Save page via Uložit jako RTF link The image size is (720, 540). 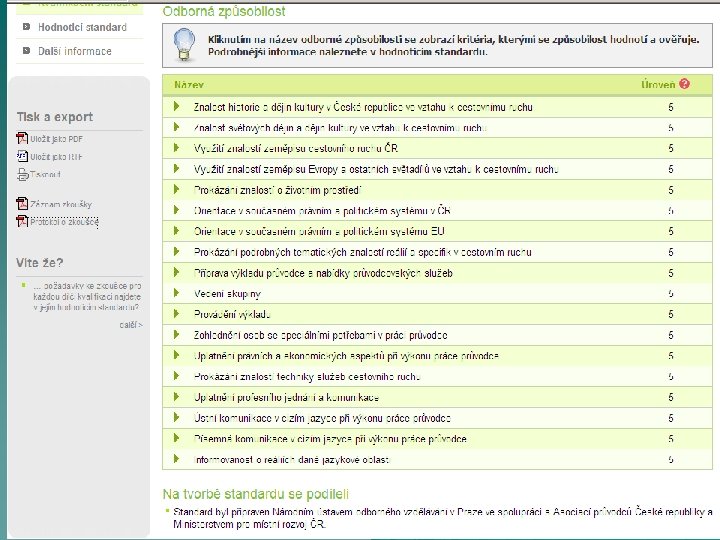(56, 157)
